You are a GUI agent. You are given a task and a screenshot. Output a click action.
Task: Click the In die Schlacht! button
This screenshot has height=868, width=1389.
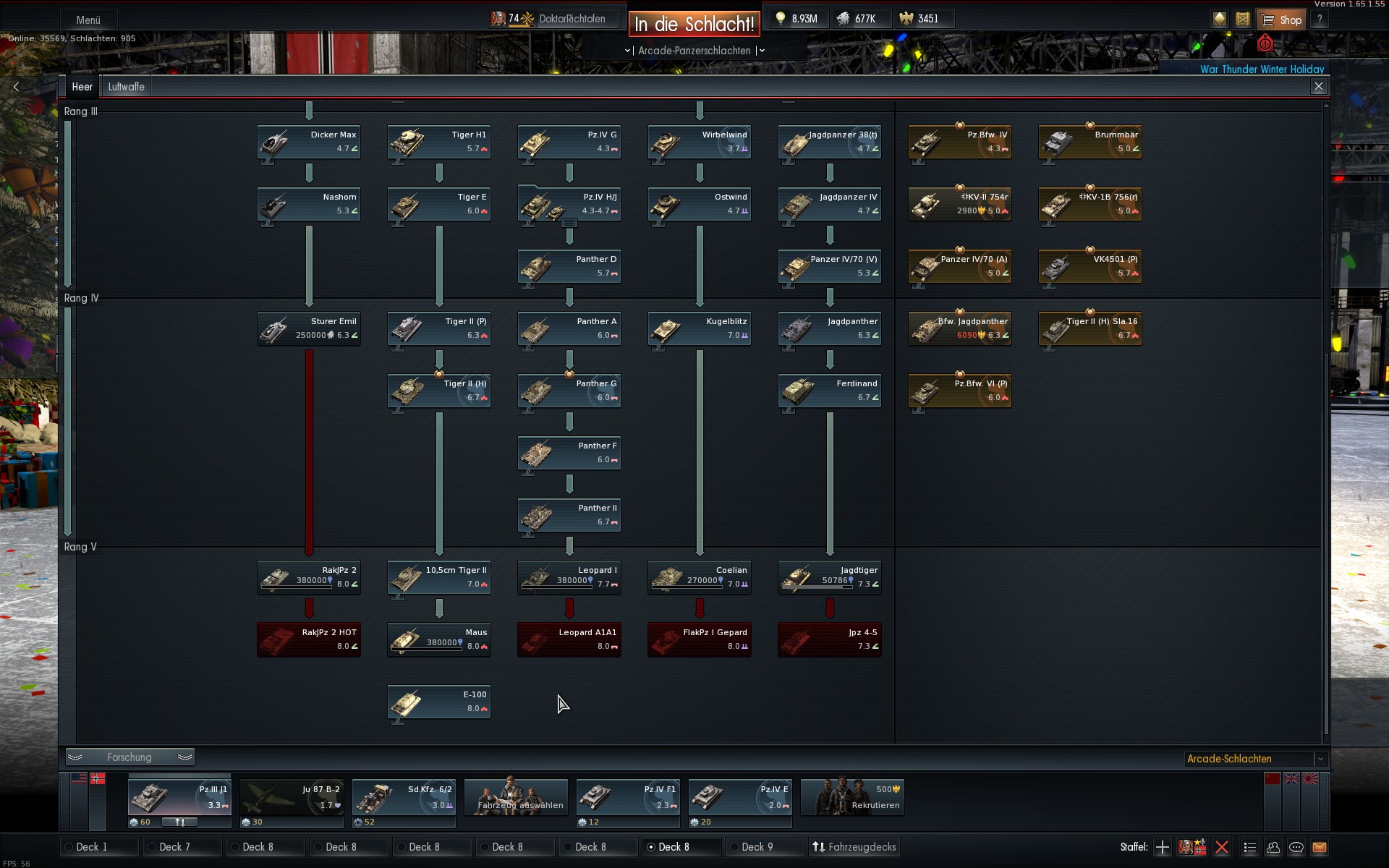click(x=694, y=24)
